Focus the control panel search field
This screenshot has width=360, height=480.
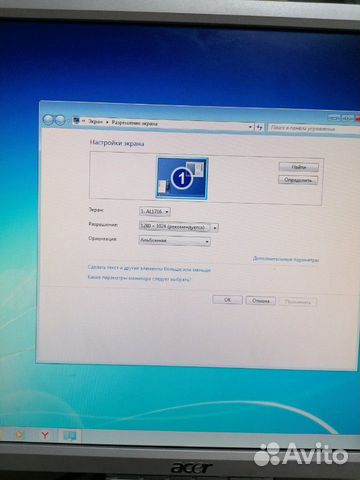pyautogui.click(x=313, y=128)
